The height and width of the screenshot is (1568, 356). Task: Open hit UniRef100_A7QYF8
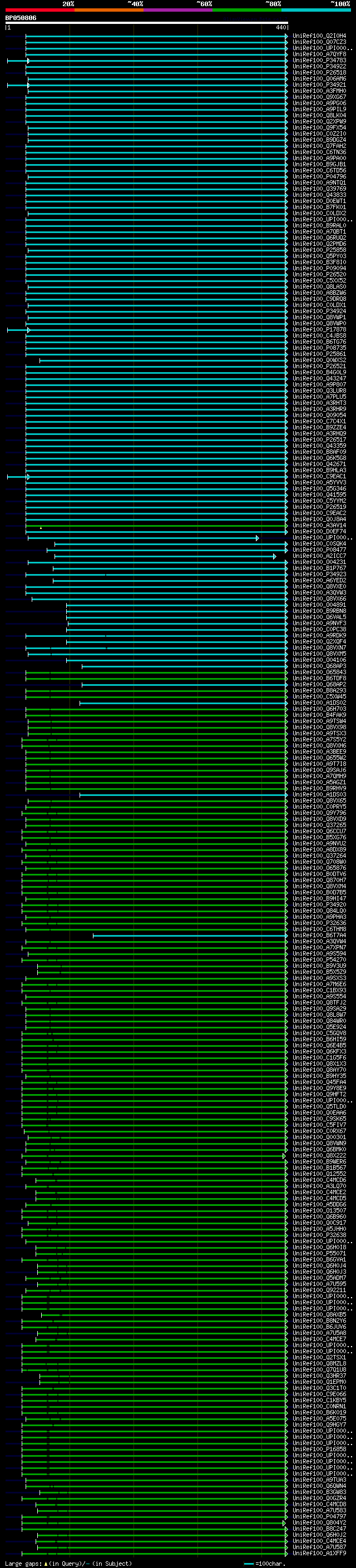(x=319, y=54)
